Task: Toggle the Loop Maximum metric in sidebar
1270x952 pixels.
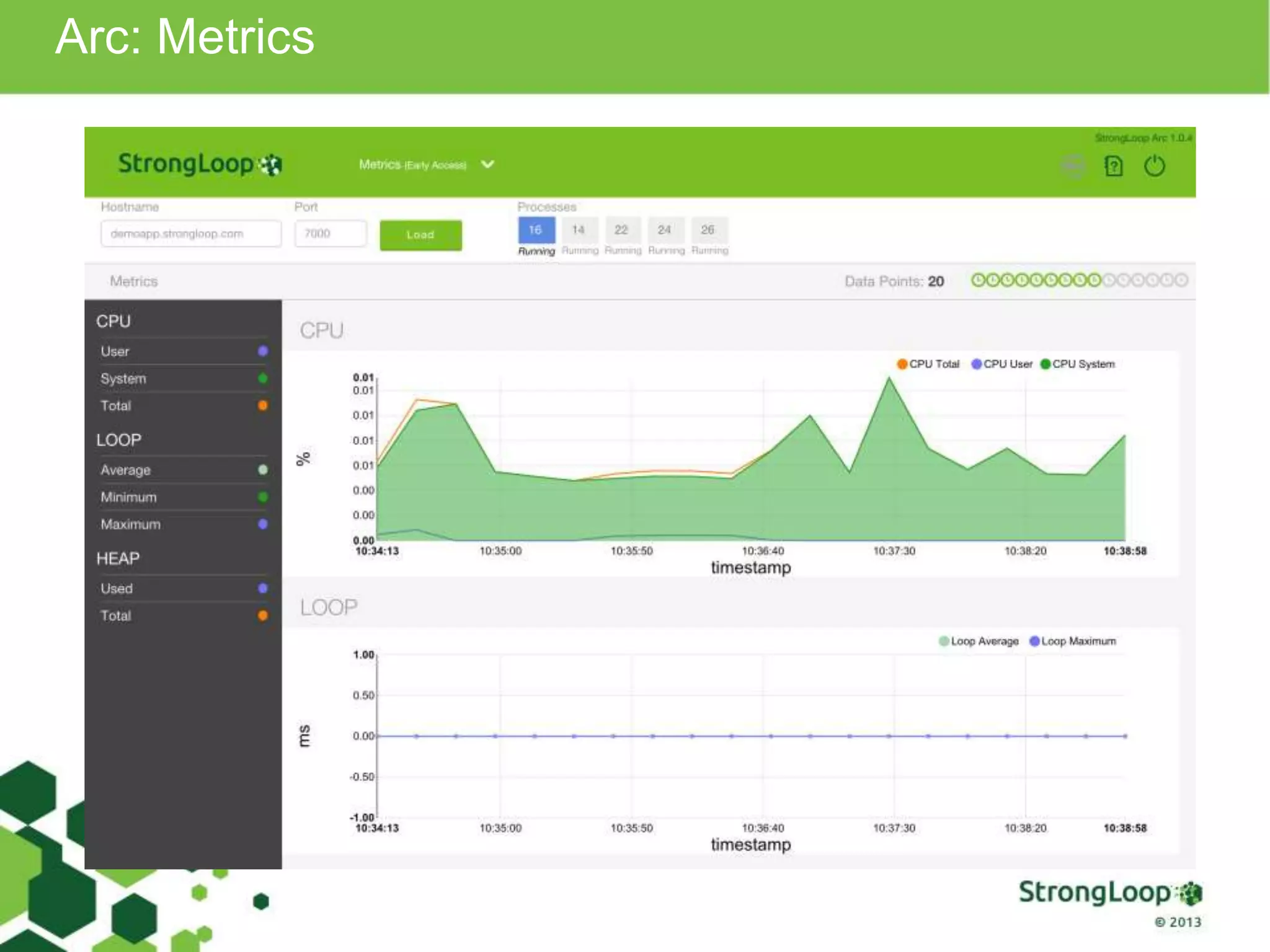Action: 184,524
